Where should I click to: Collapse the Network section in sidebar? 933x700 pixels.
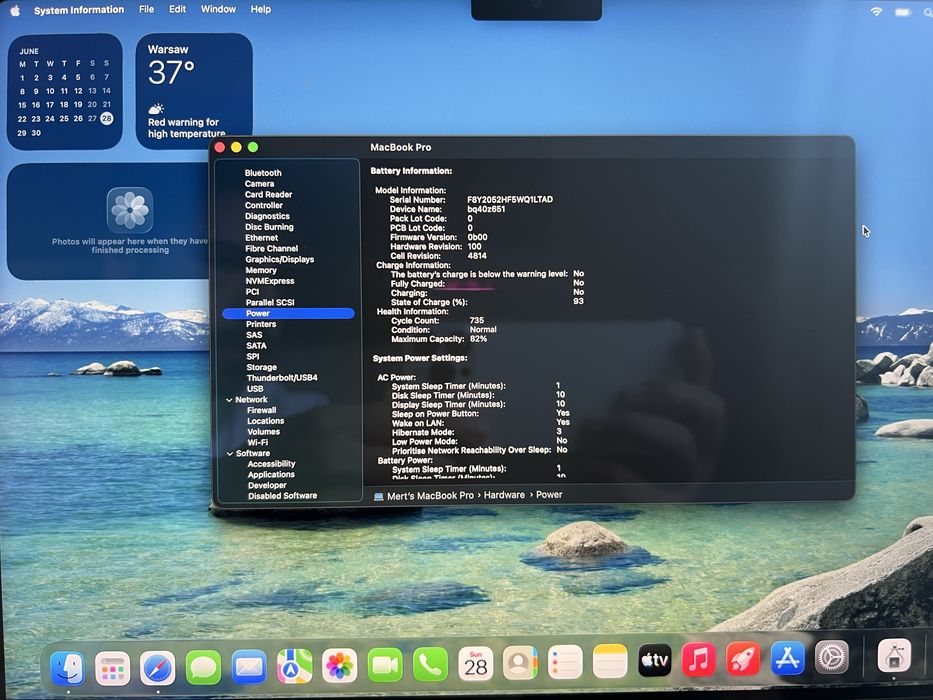click(230, 400)
